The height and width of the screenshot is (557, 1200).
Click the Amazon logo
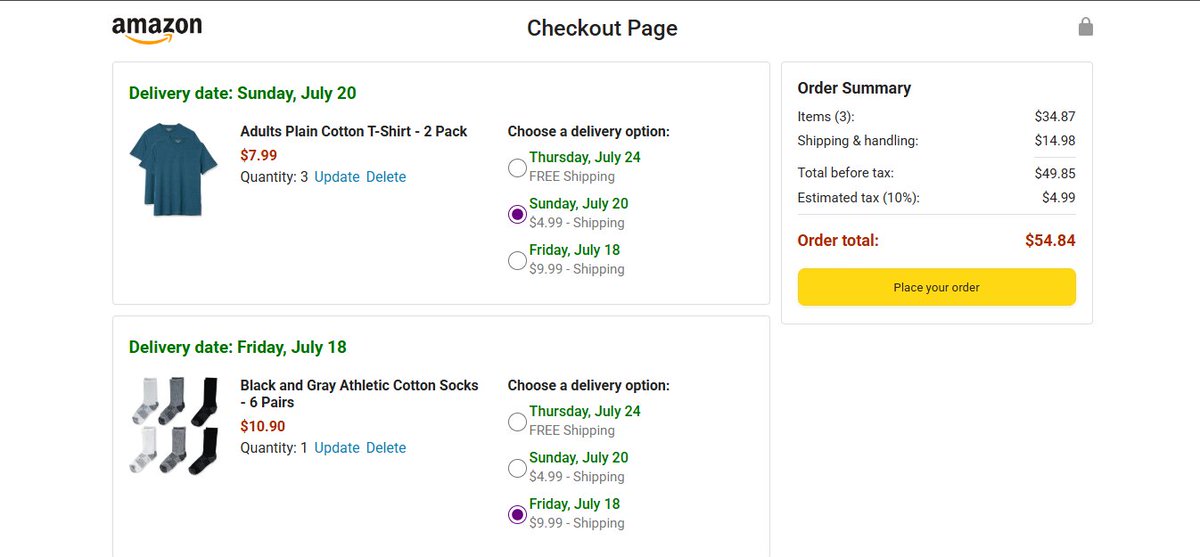coord(157,29)
